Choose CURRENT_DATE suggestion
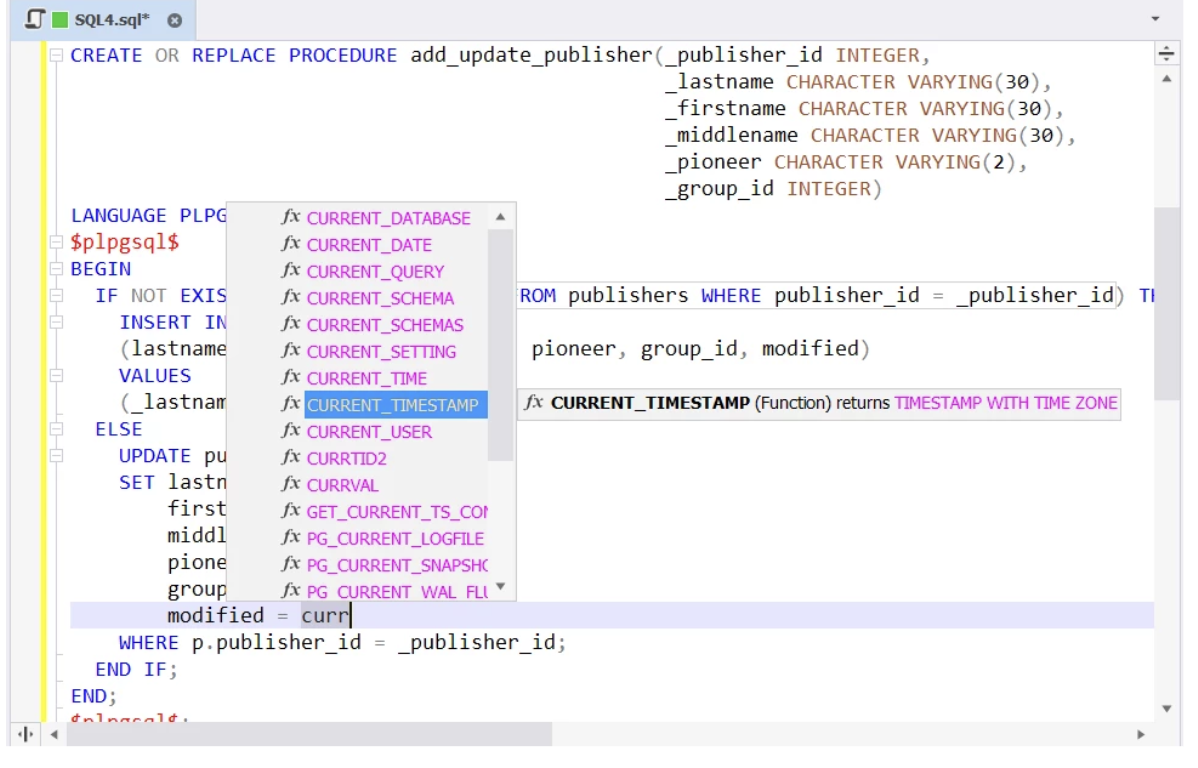 tap(369, 245)
